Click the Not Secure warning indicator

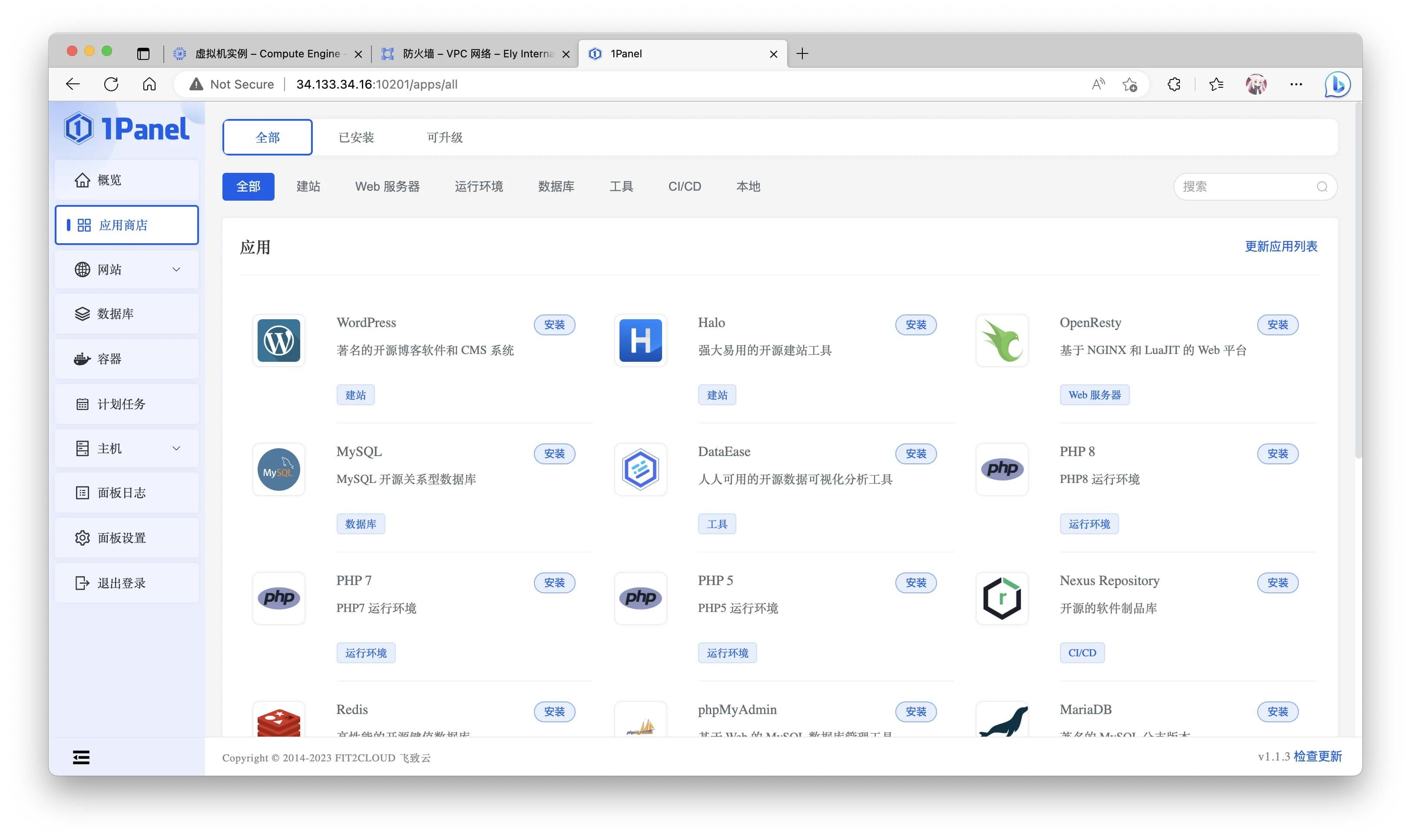coord(231,84)
